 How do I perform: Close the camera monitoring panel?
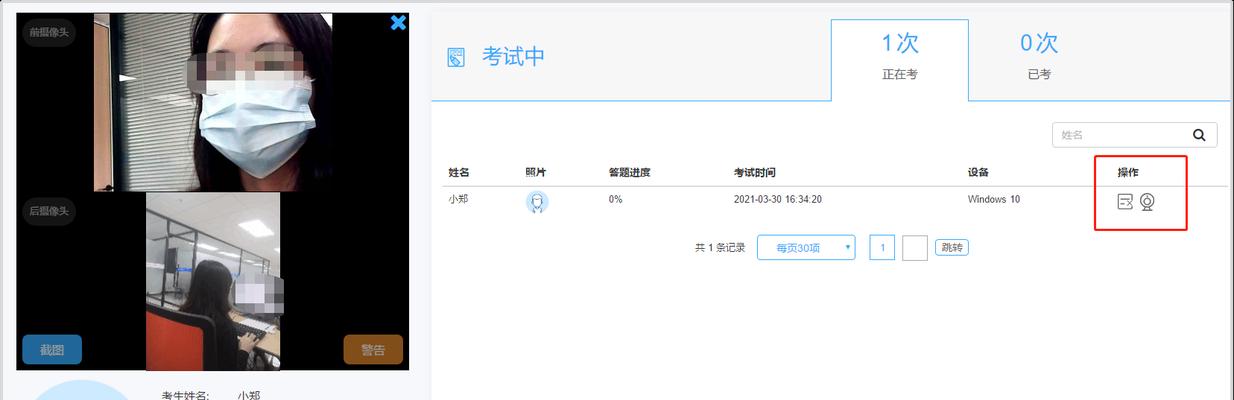pos(398,22)
